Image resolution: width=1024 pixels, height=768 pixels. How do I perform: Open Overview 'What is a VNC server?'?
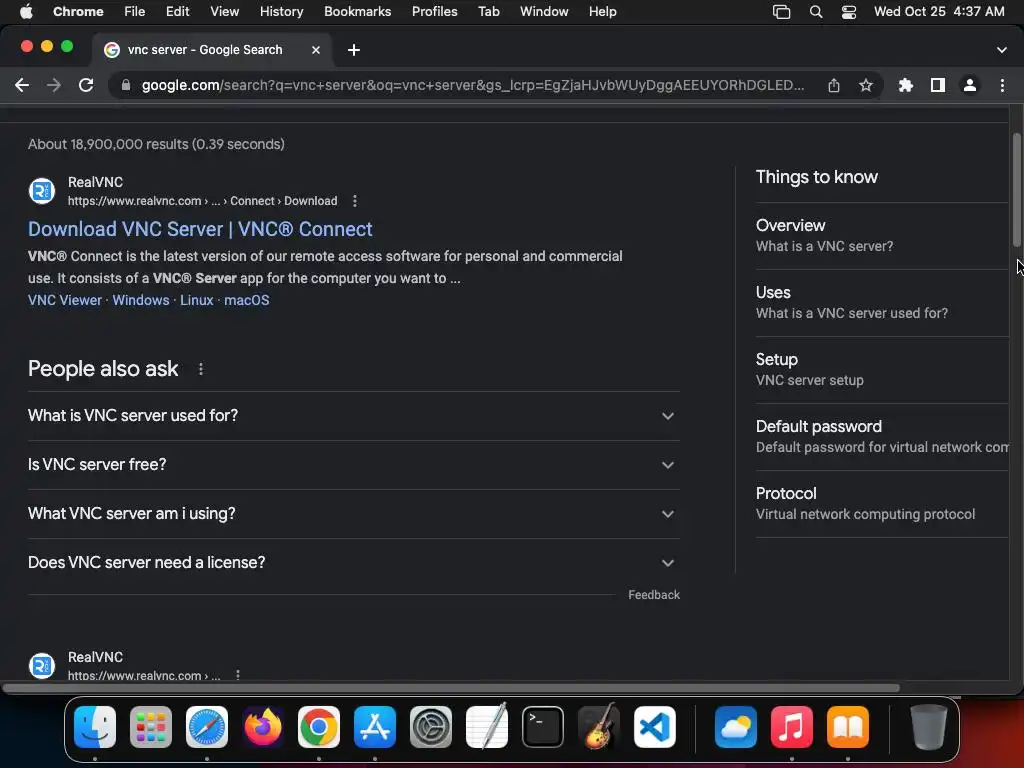[x=882, y=236]
